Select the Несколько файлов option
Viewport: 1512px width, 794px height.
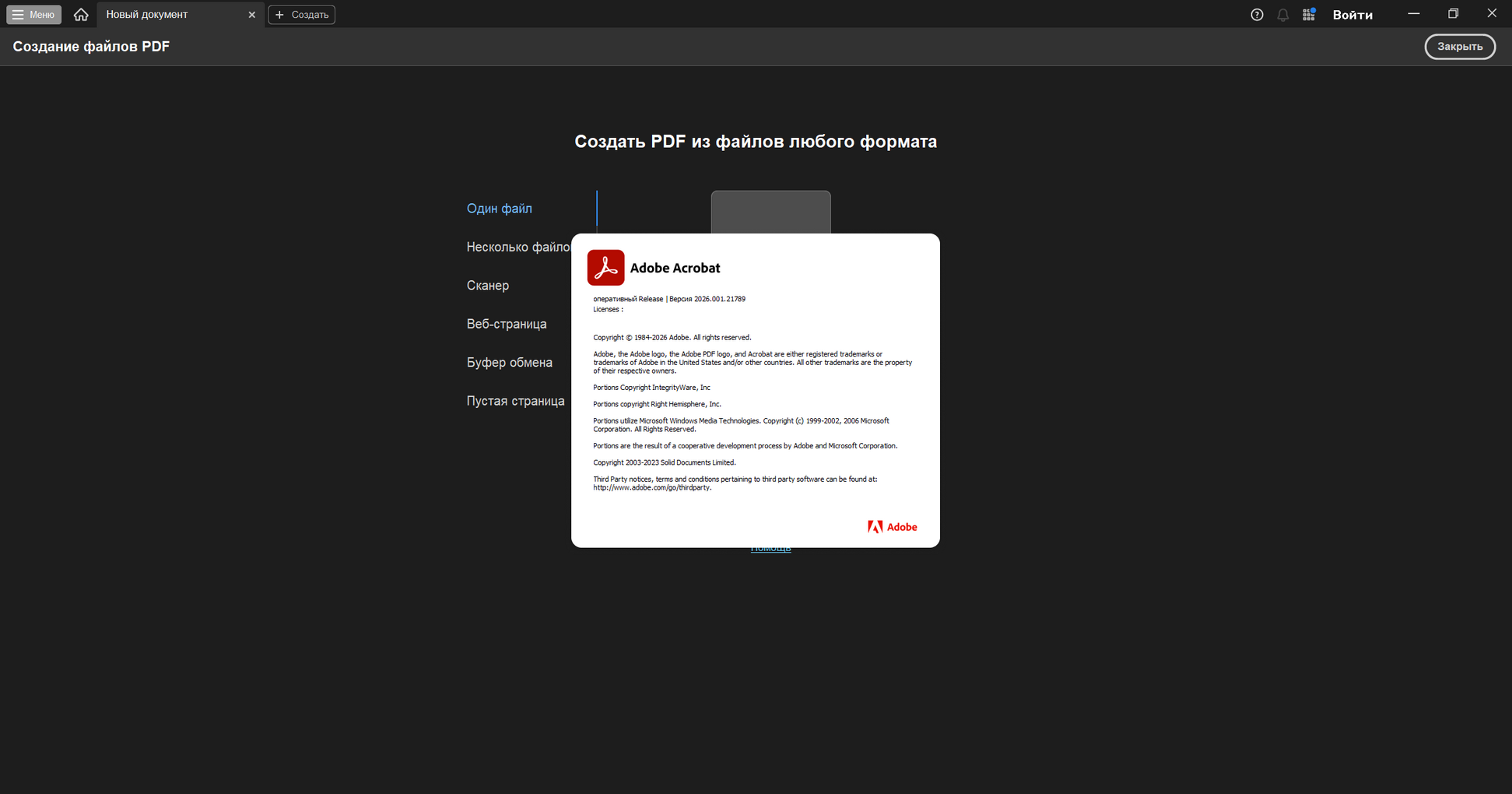point(518,247)
